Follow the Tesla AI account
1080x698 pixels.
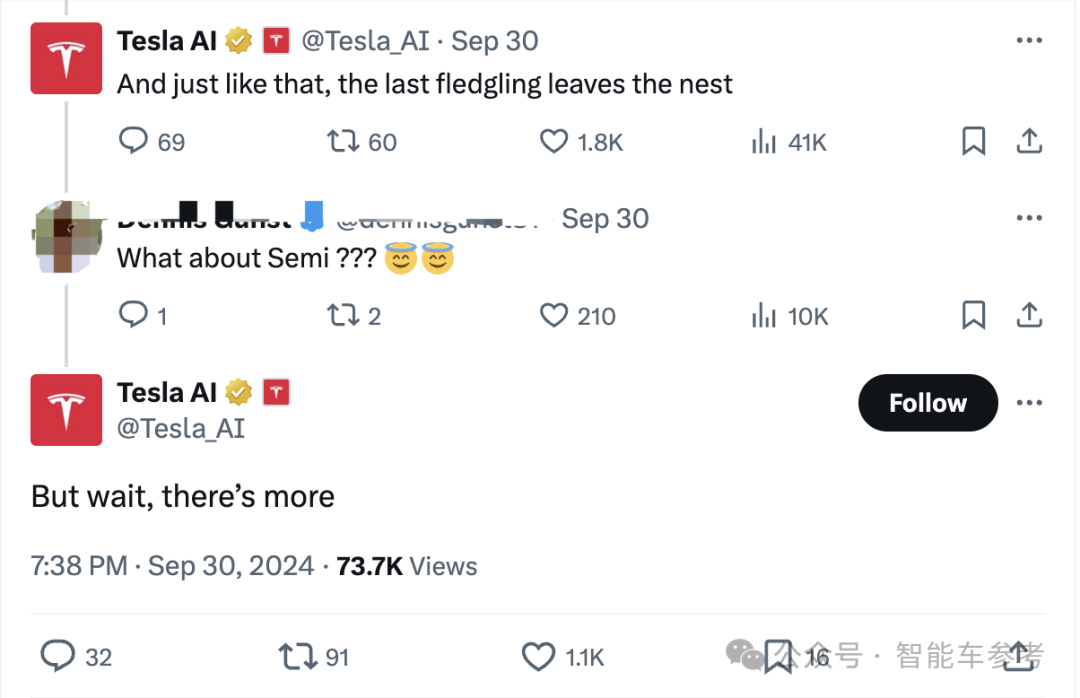(x=927, y=403)
